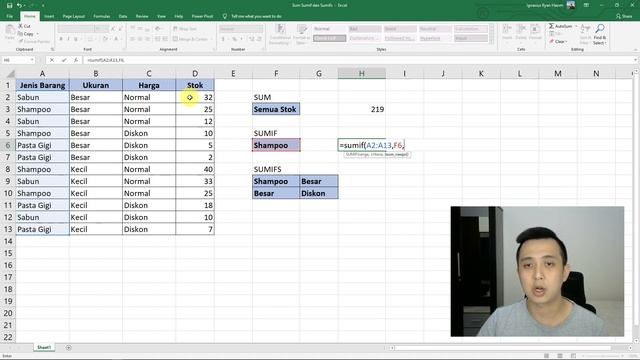
Task: Apply the Neutral cell style
Action: click(x=435, y=29)
